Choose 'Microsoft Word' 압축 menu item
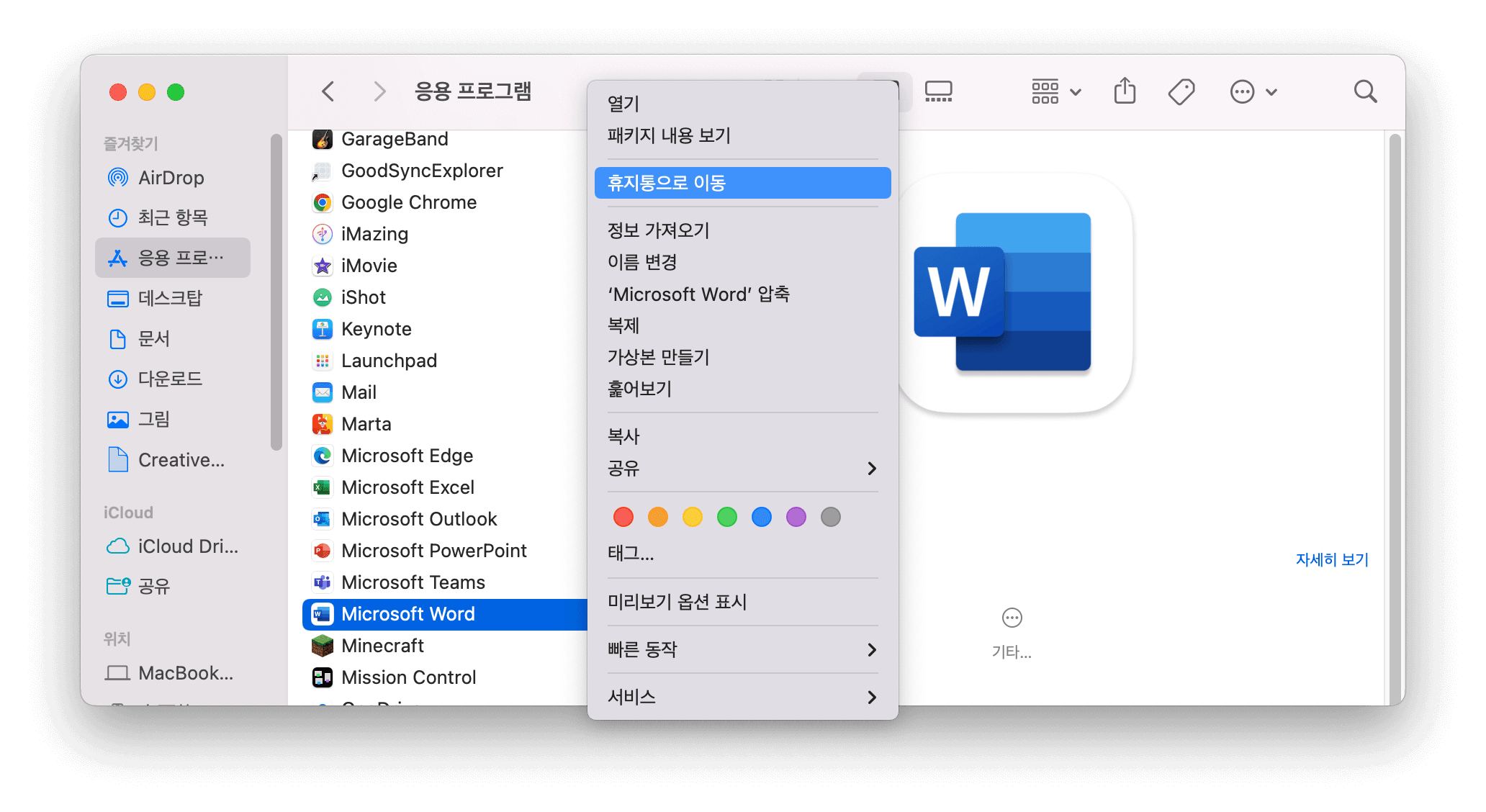The height and width of the screenshot is (812, 1486). tap(743, 294)
